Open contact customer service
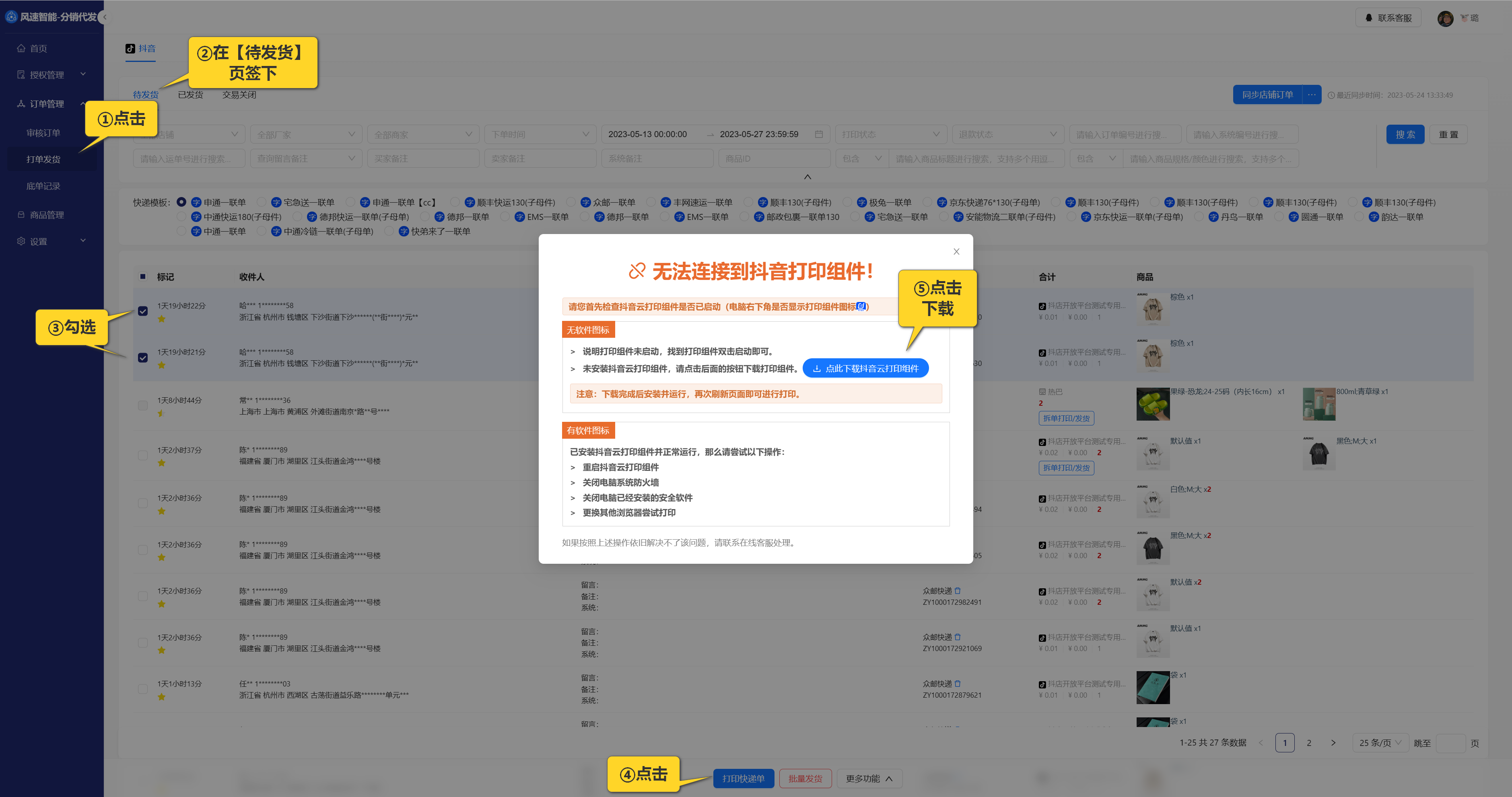The image size is (1512, 797). click(1388, 18)
